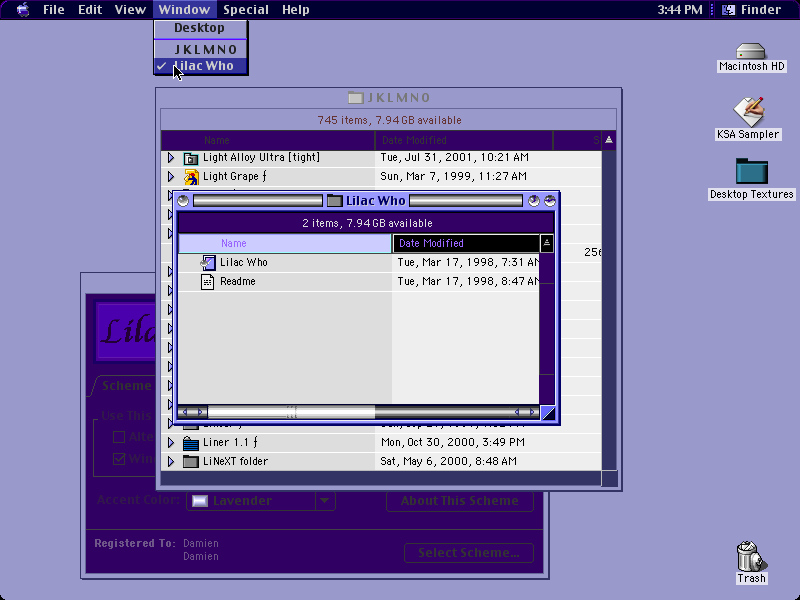Click the JKLMNO window title bar folder icon
Image resolution: width=800 pixels, height=600 pixels.
356,97
